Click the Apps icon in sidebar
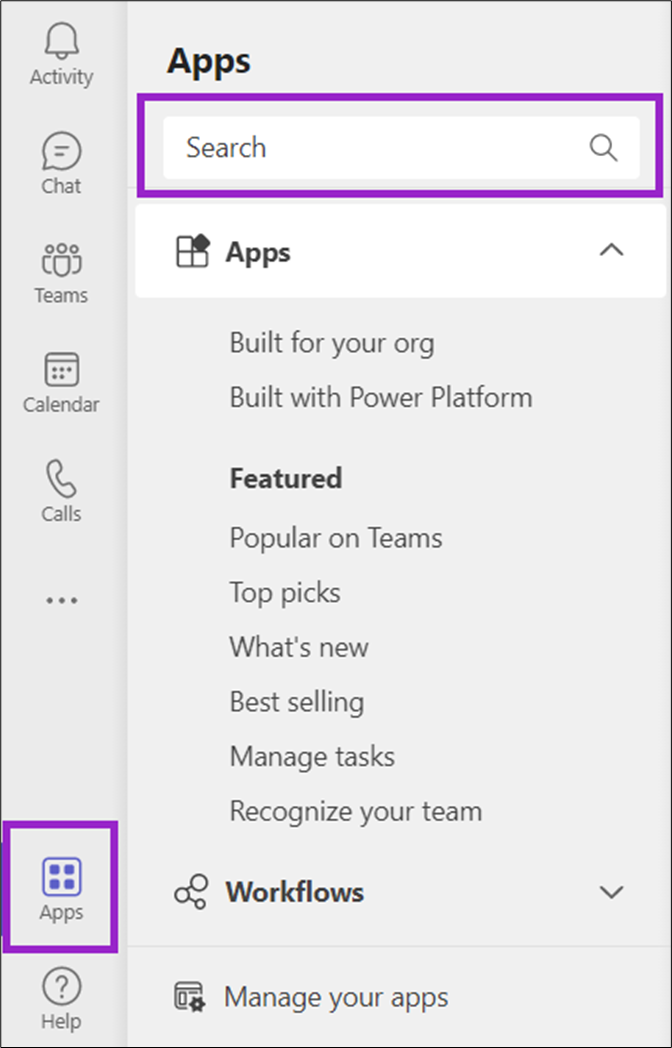The image size is (672, 1048). click(x=61, y=876)
